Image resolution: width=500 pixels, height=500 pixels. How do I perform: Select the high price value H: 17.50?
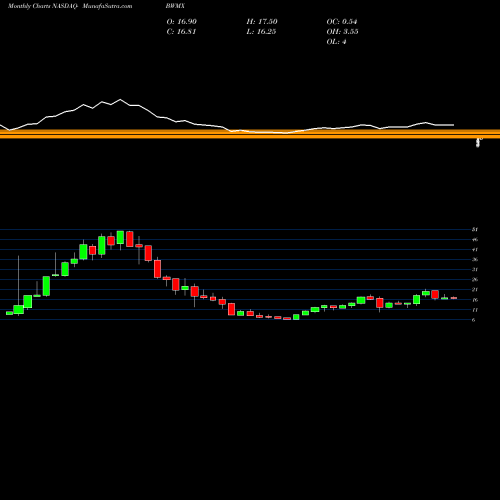[262, 22]
